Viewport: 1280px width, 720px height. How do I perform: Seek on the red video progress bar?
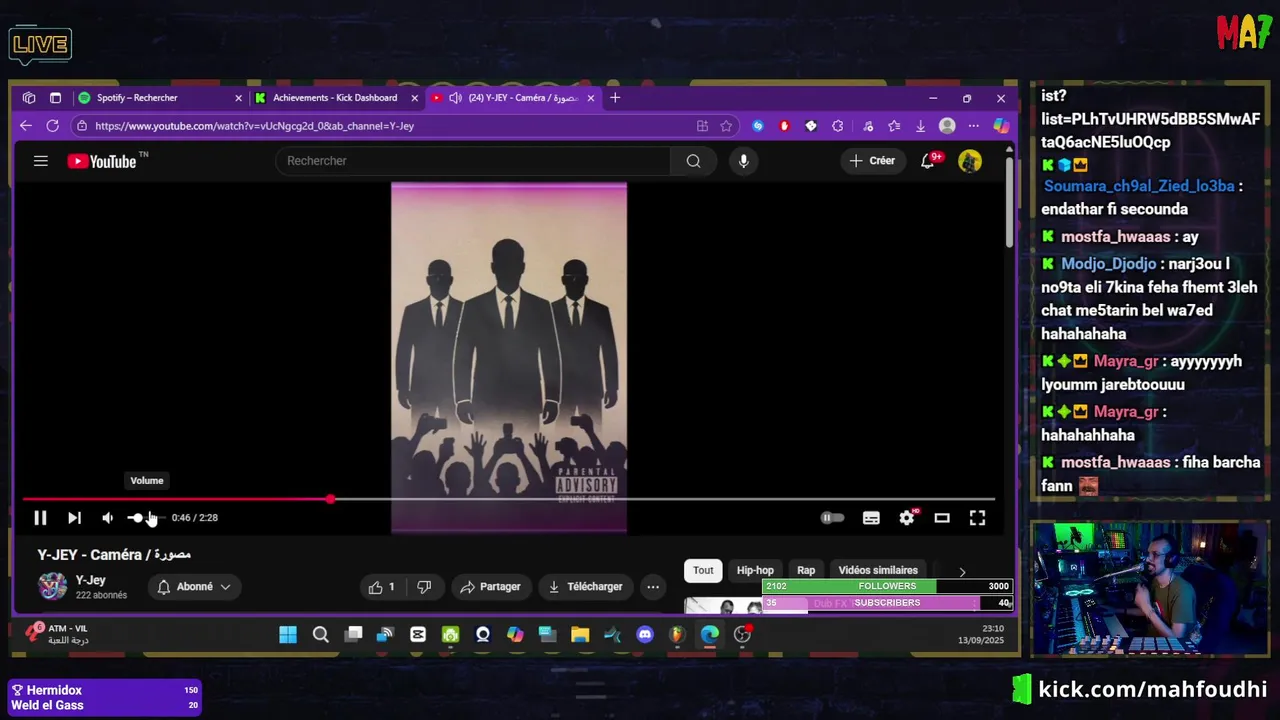pos(508,499)
